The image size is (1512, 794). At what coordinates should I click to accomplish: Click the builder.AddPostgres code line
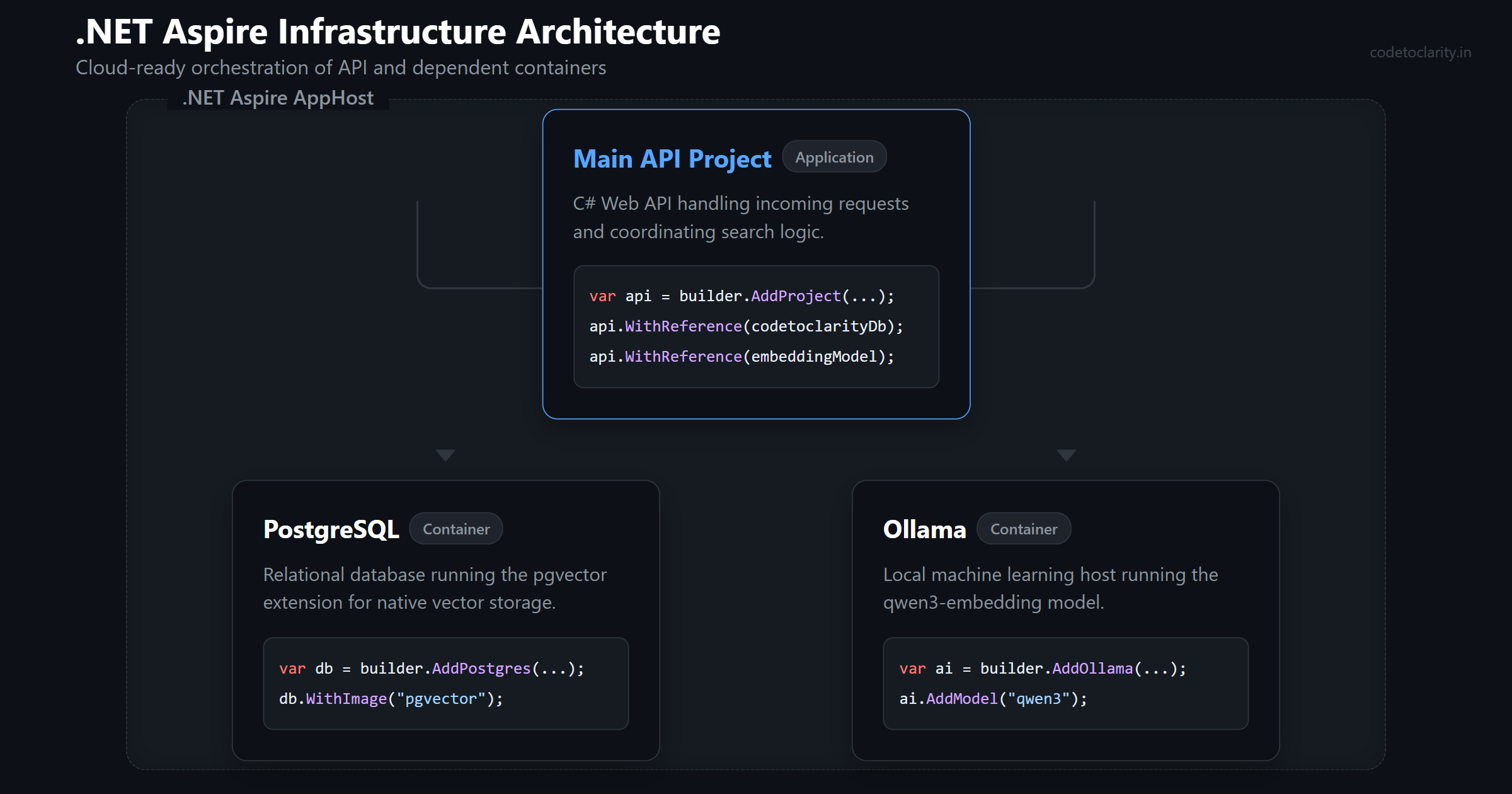tap(432, 669)
